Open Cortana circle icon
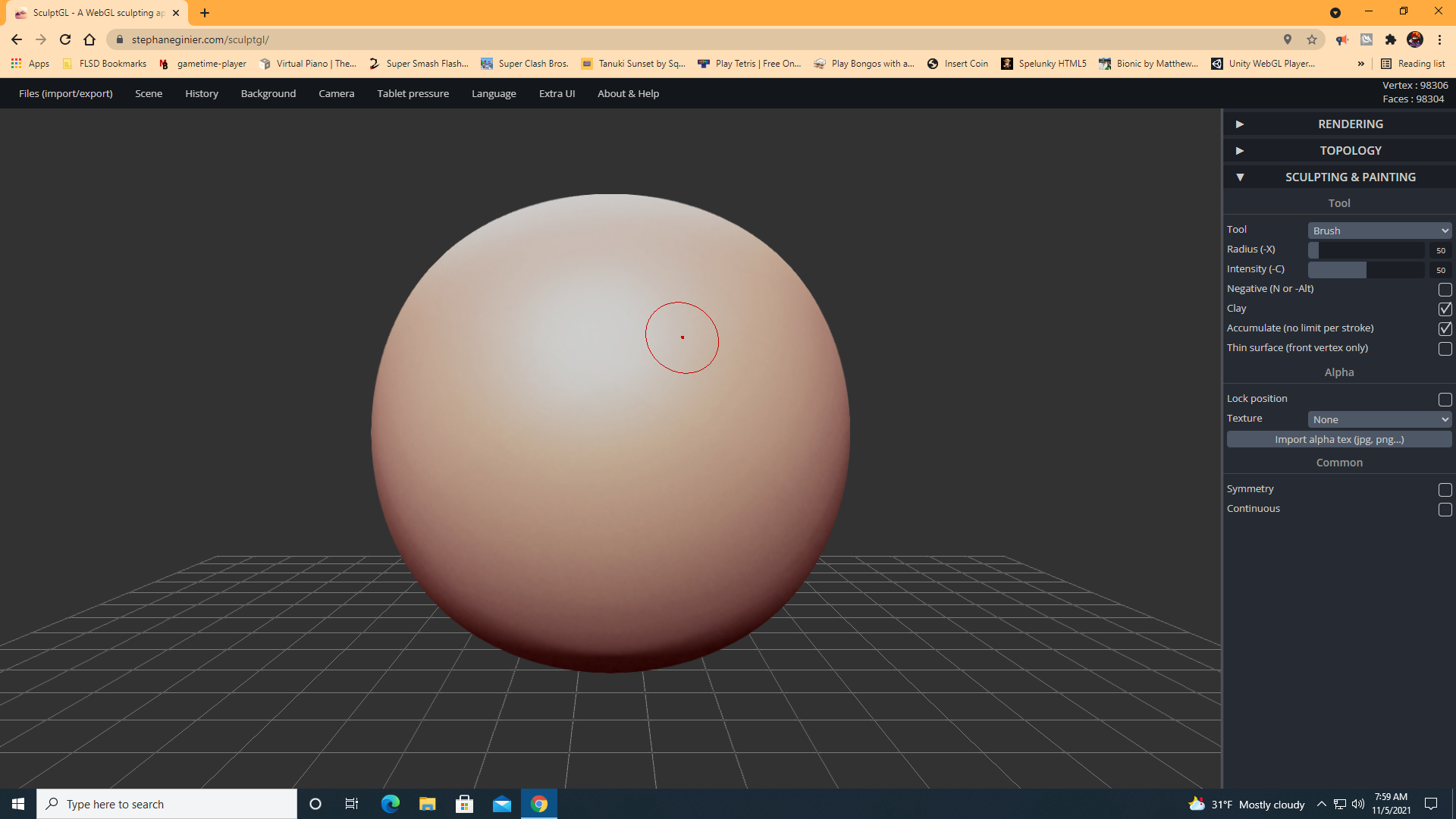Screen dimensions: 1456x819 point(315,804)
